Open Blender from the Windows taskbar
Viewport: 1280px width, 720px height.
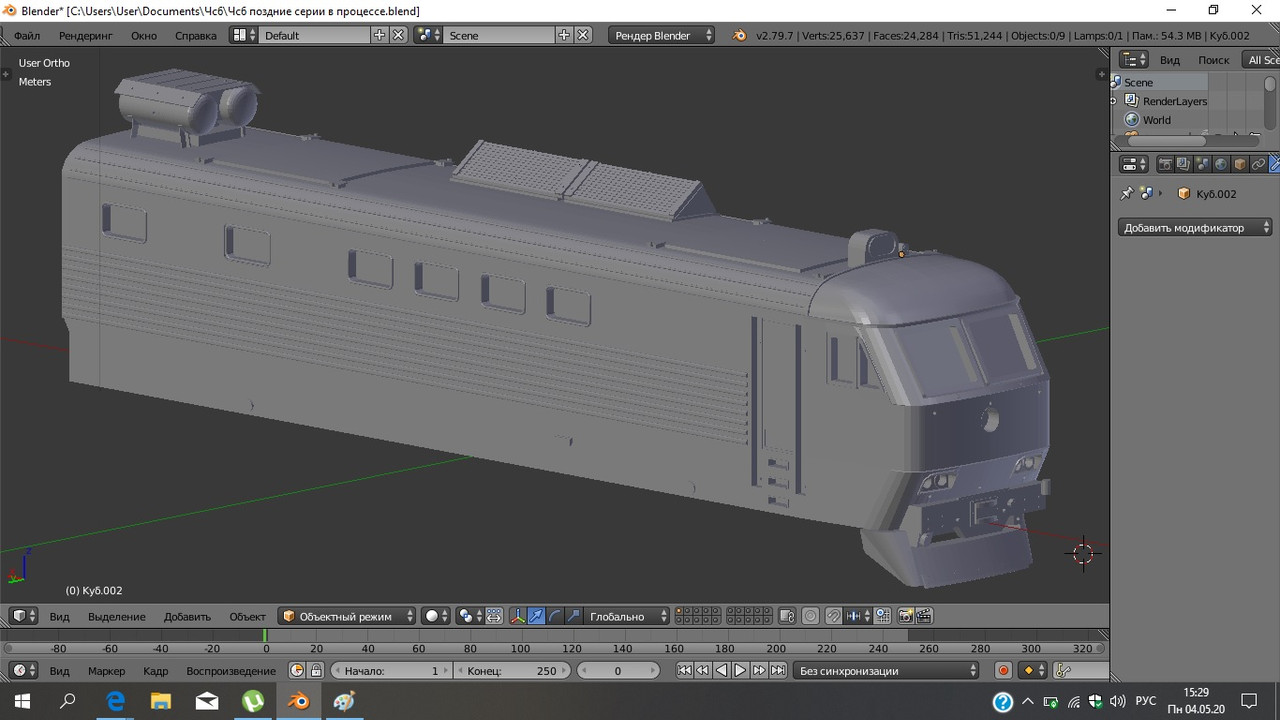click(299, 701)
